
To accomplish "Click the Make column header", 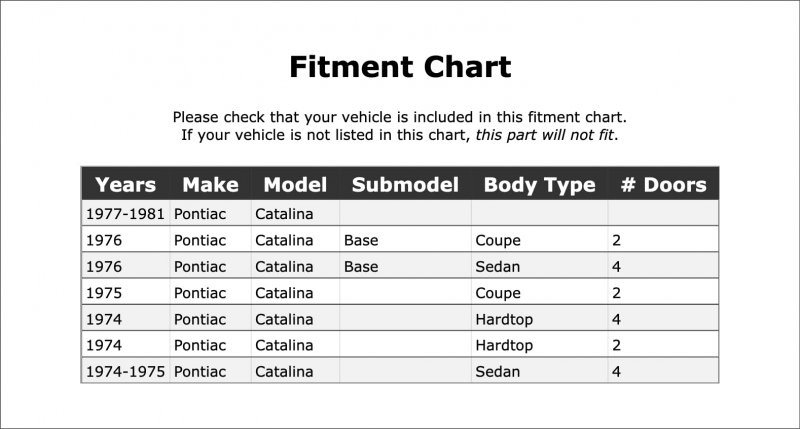I will 210,184.
